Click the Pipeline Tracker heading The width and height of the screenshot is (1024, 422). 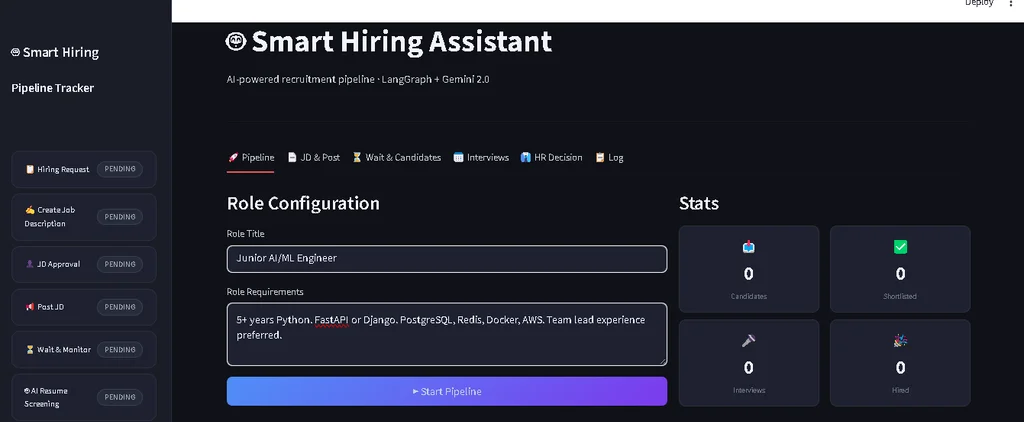click(x=53, y=88)
